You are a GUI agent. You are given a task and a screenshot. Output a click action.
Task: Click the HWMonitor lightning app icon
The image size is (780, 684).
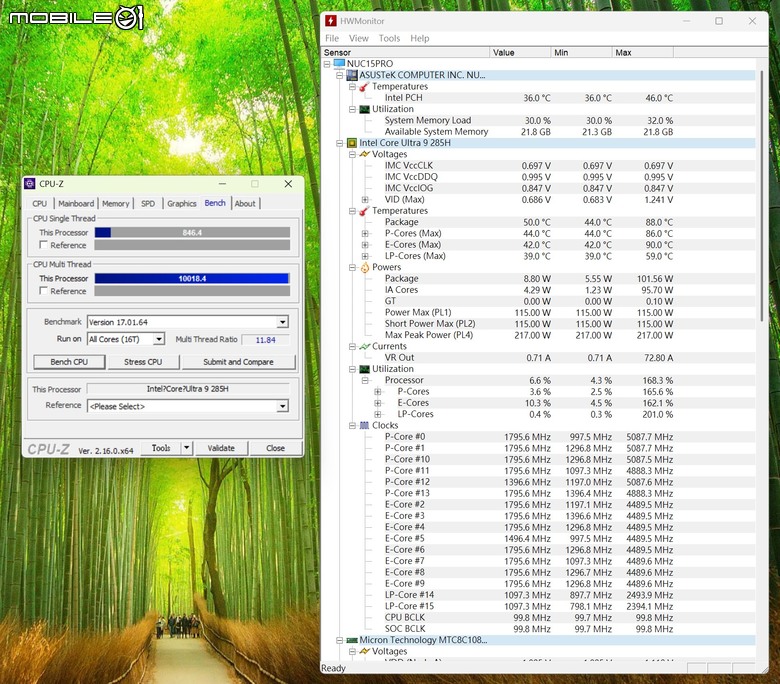331,21
